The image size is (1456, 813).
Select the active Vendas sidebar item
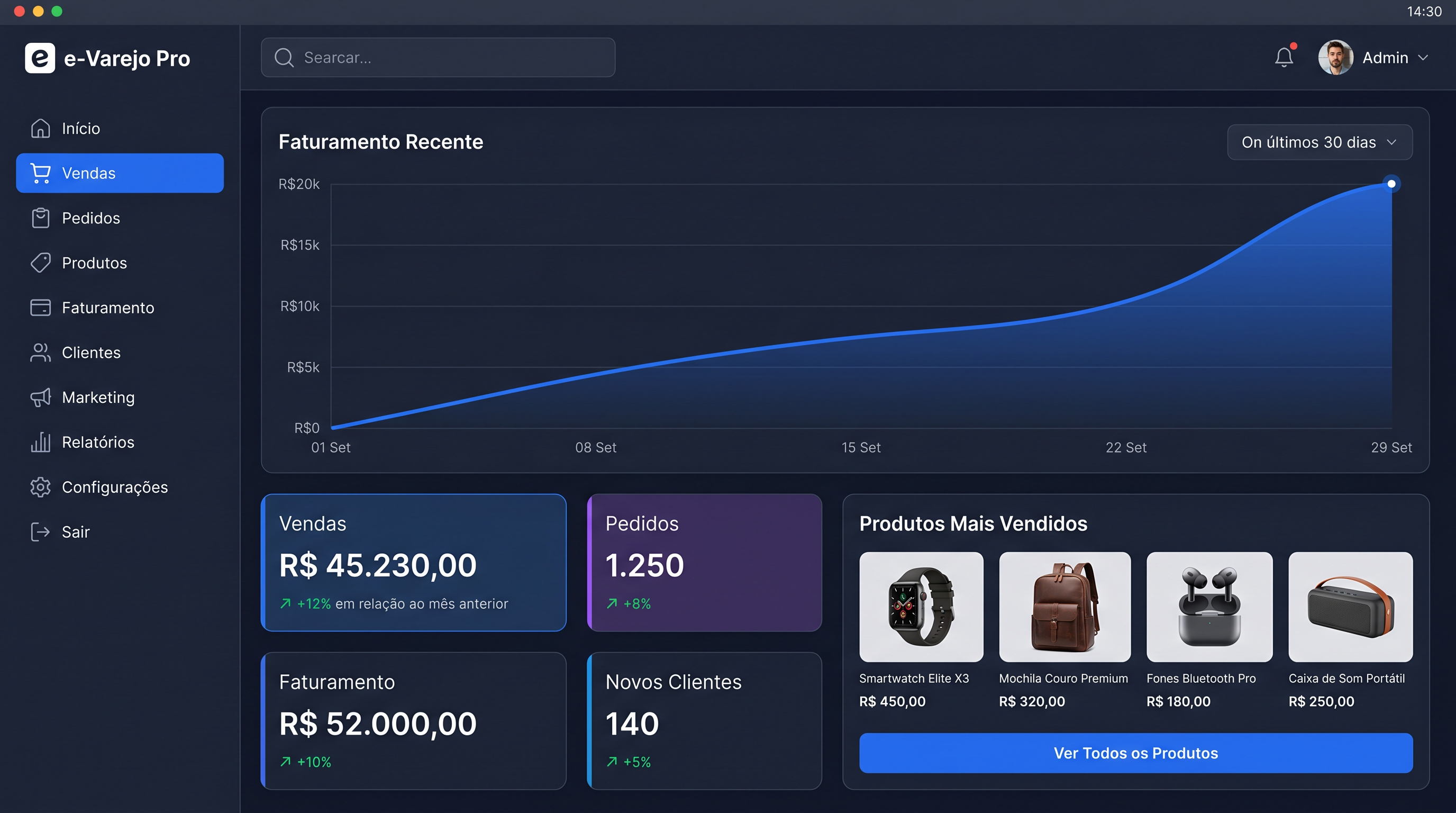120,173
